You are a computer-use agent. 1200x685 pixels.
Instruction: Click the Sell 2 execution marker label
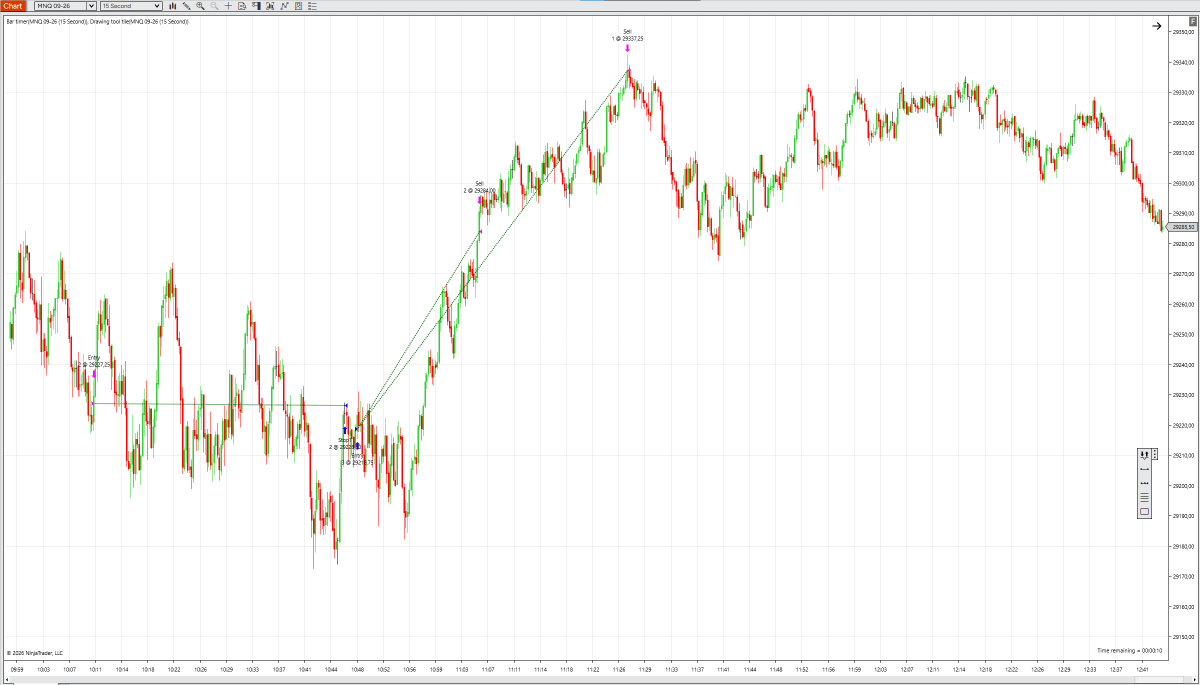[479, 187]
